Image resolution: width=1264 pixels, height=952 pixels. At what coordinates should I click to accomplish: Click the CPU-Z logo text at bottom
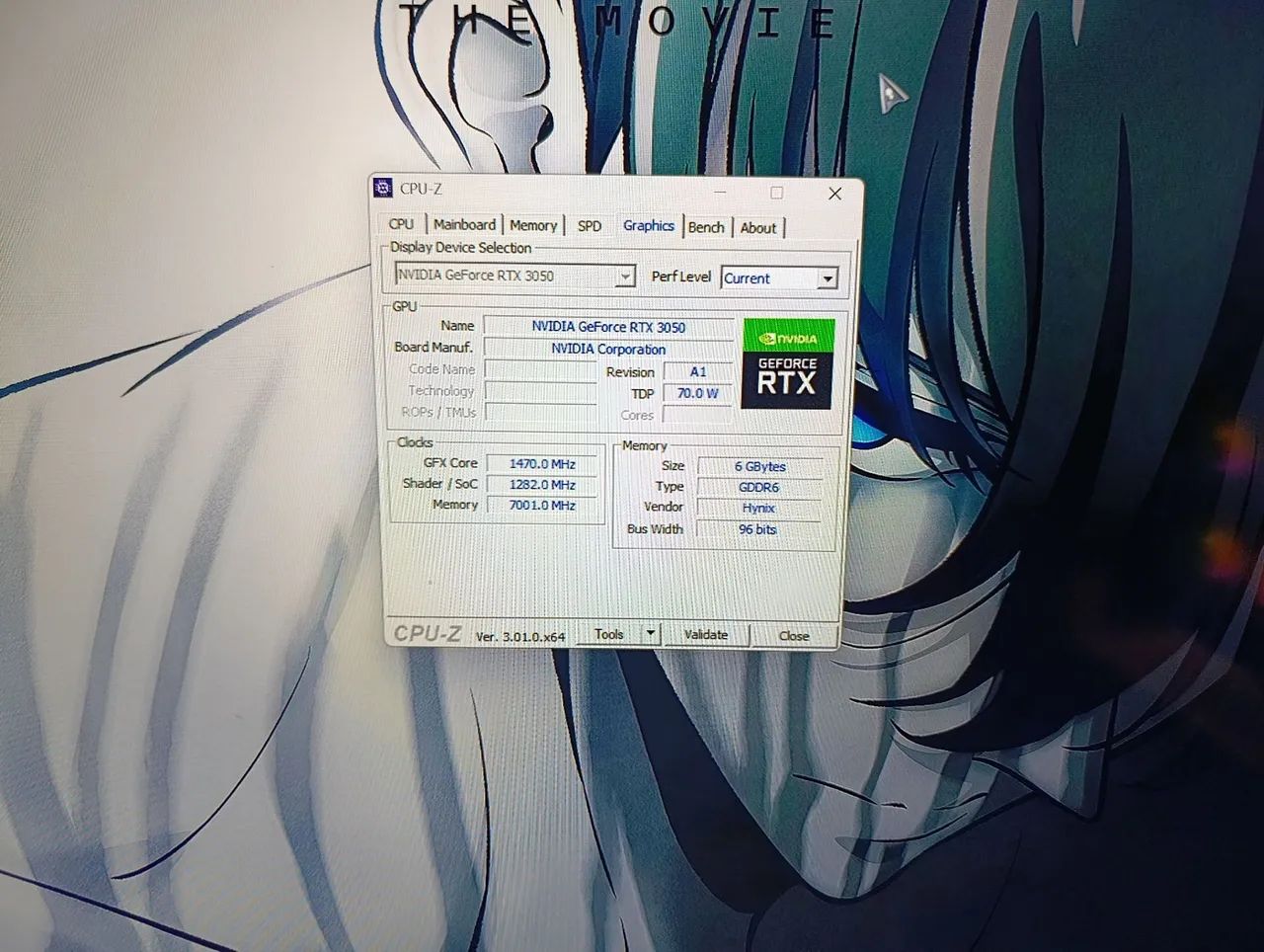(428, 634)
